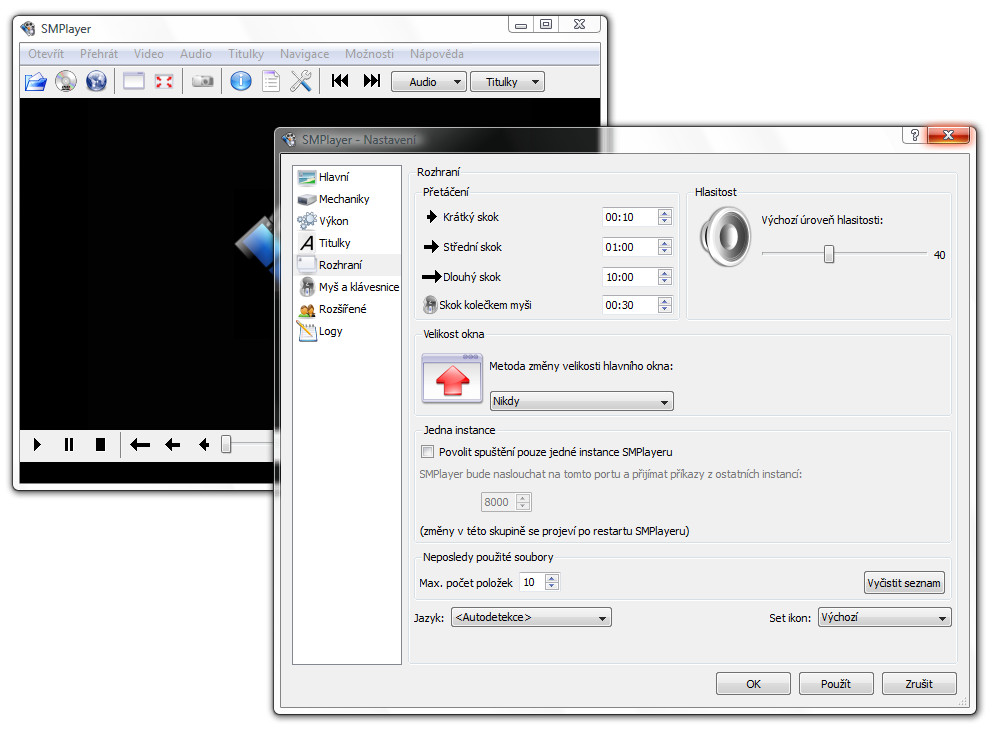This screenshot has height=730, width=993.
Task: Open the DVD disc icon in SMPlayer toolbar
Action: click(66, 82)
